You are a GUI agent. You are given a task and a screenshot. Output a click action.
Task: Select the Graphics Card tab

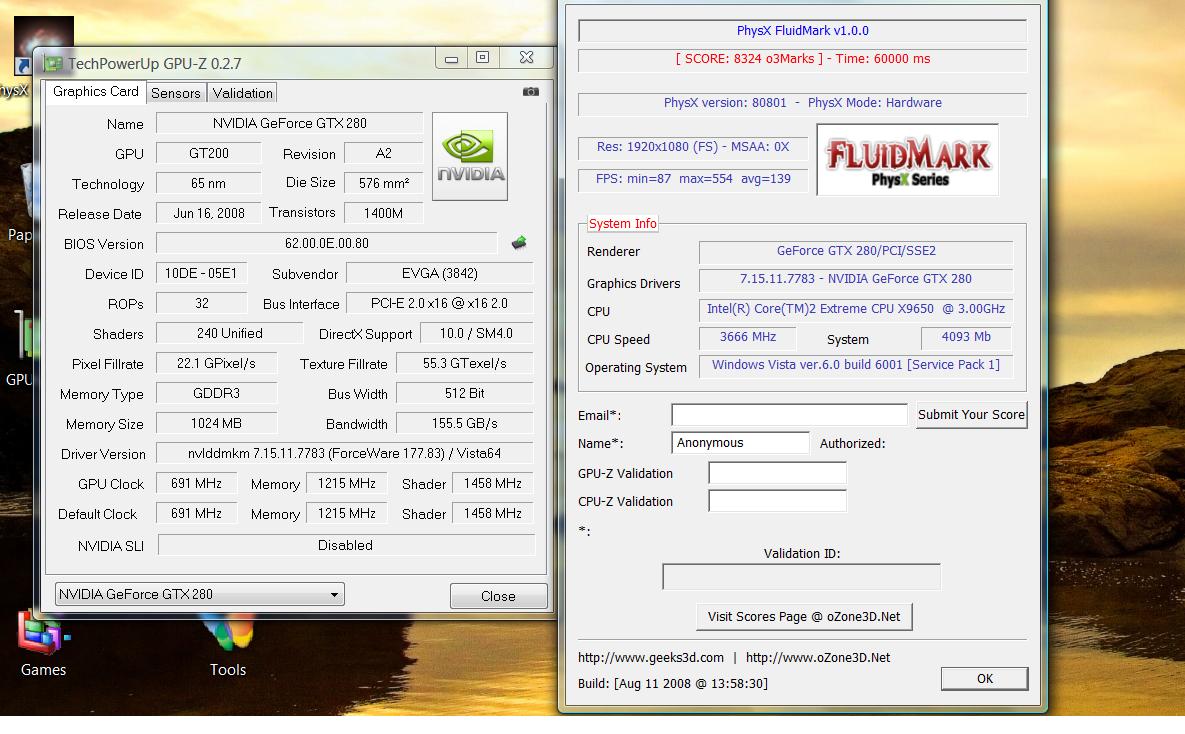[95, 91]
